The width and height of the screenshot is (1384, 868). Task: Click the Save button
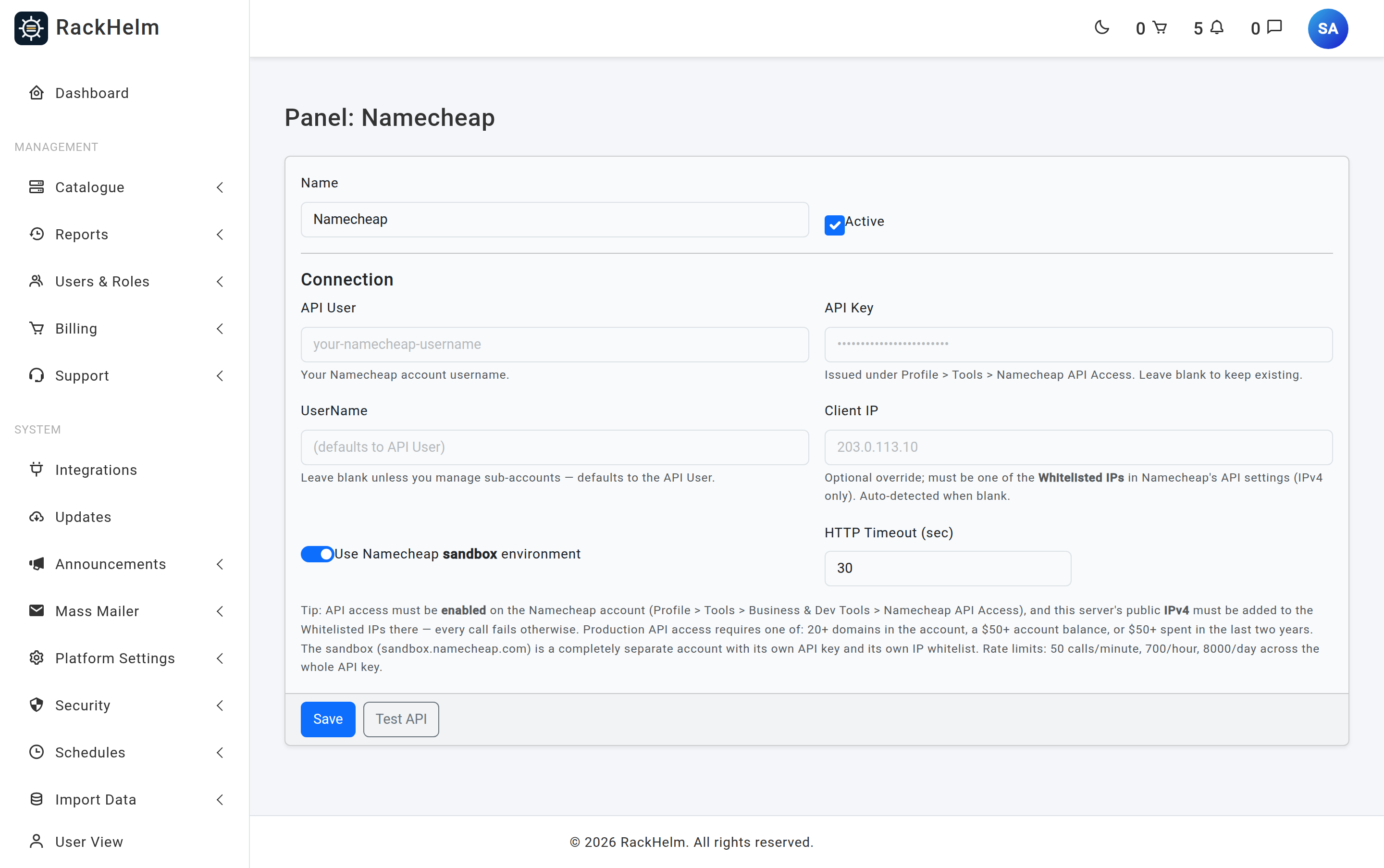[328, 719]
